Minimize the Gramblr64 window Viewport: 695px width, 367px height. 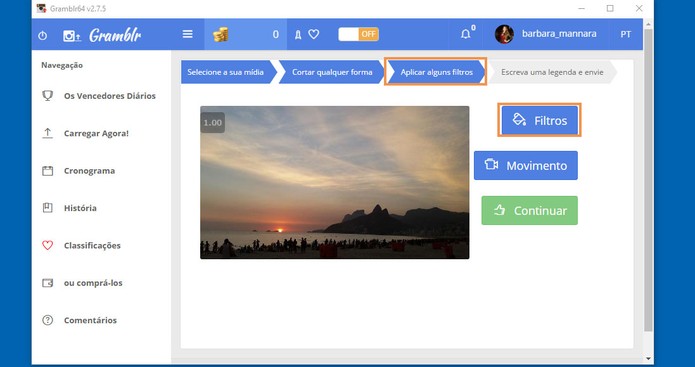[x=582, y=8]
